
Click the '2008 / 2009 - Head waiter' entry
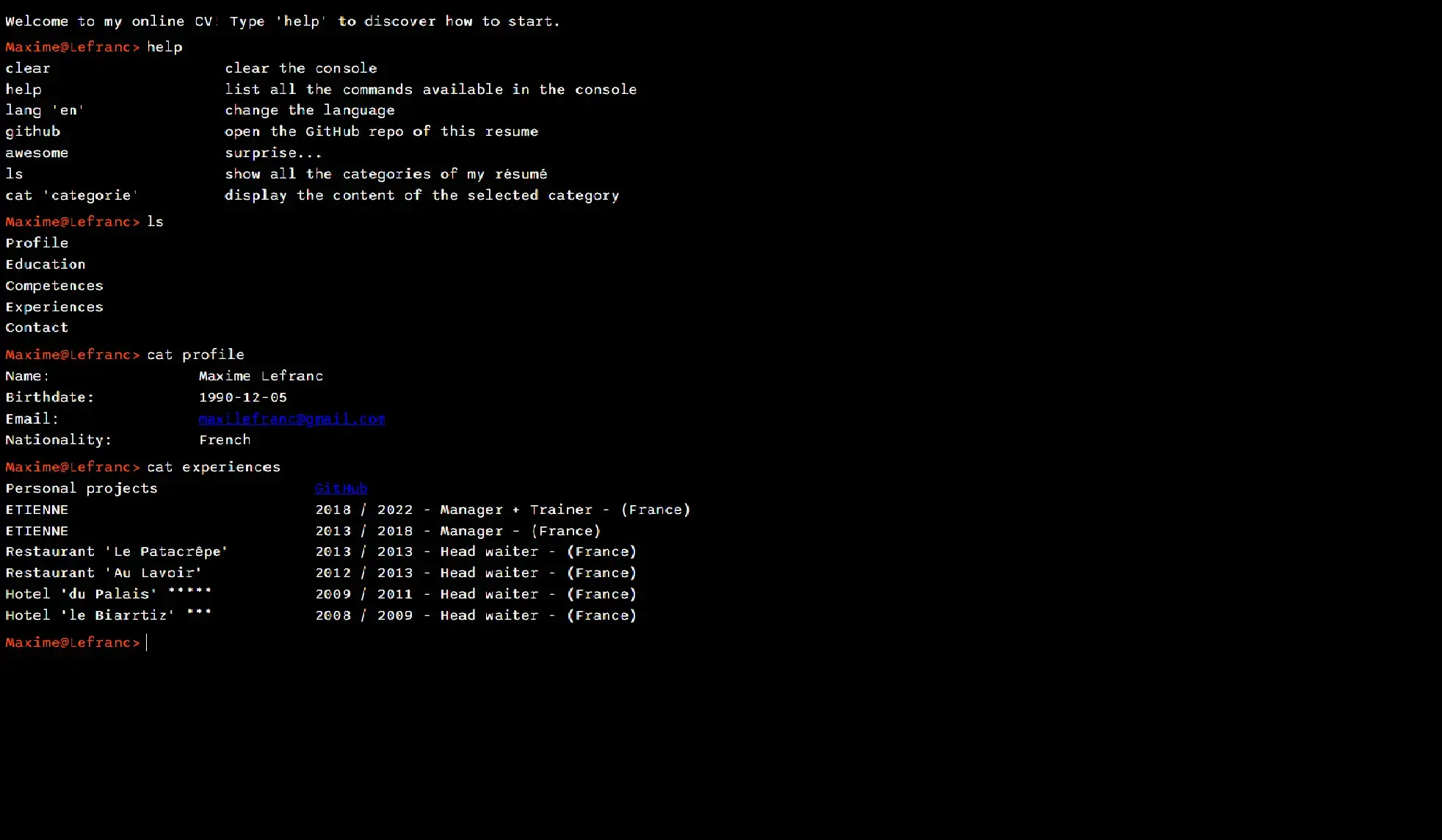(476, 615)
